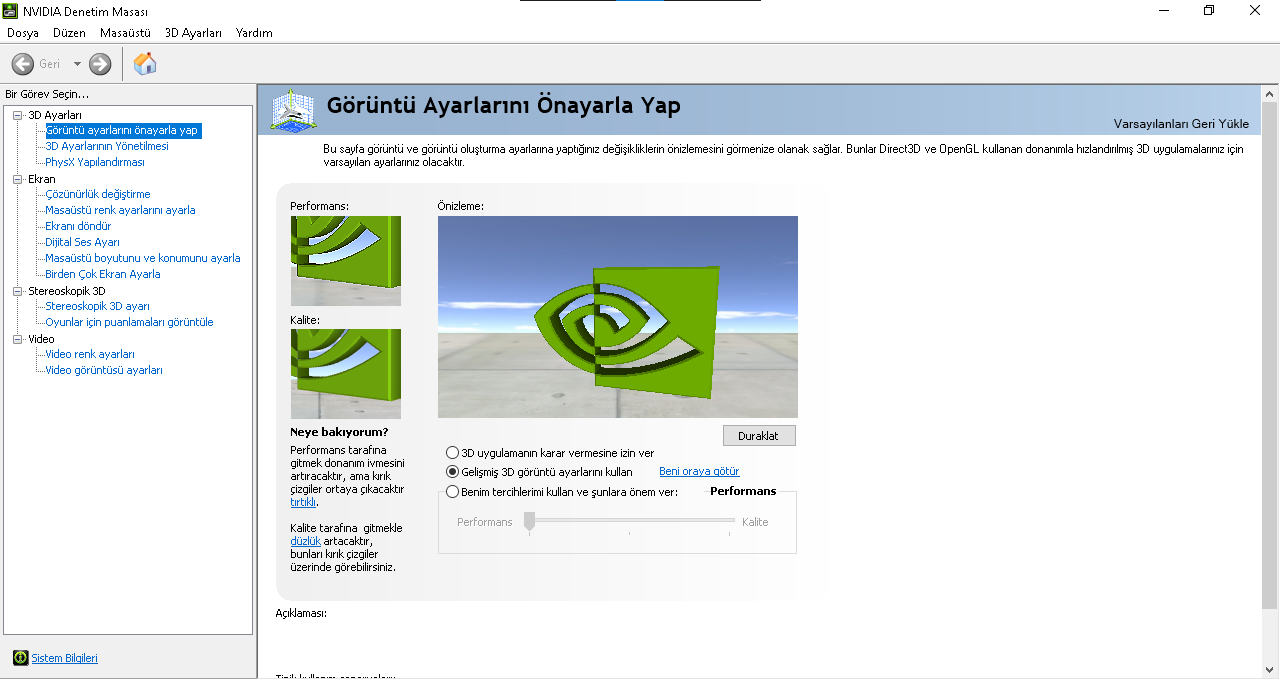Open Birden Çok Ekran Ayarla page

pyautogui.click(x=103, y=274)
